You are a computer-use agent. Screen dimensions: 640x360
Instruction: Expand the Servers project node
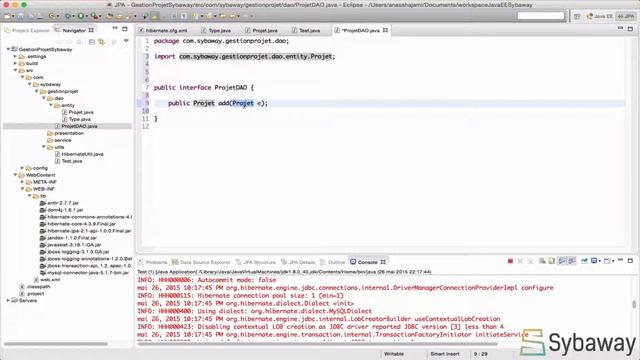(8, 300)
